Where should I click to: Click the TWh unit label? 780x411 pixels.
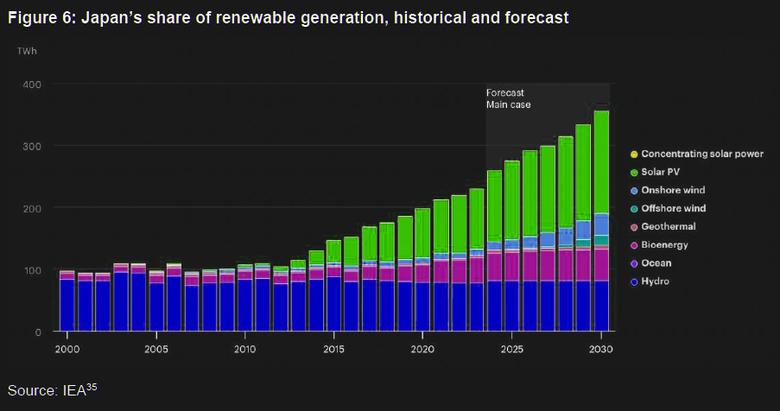pyautogui.click(x=27, y=51)
